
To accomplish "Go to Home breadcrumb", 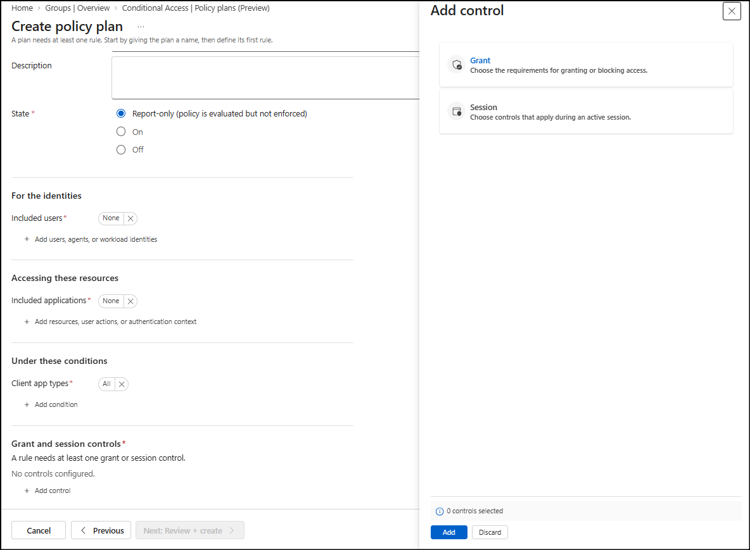I will 22,8.
